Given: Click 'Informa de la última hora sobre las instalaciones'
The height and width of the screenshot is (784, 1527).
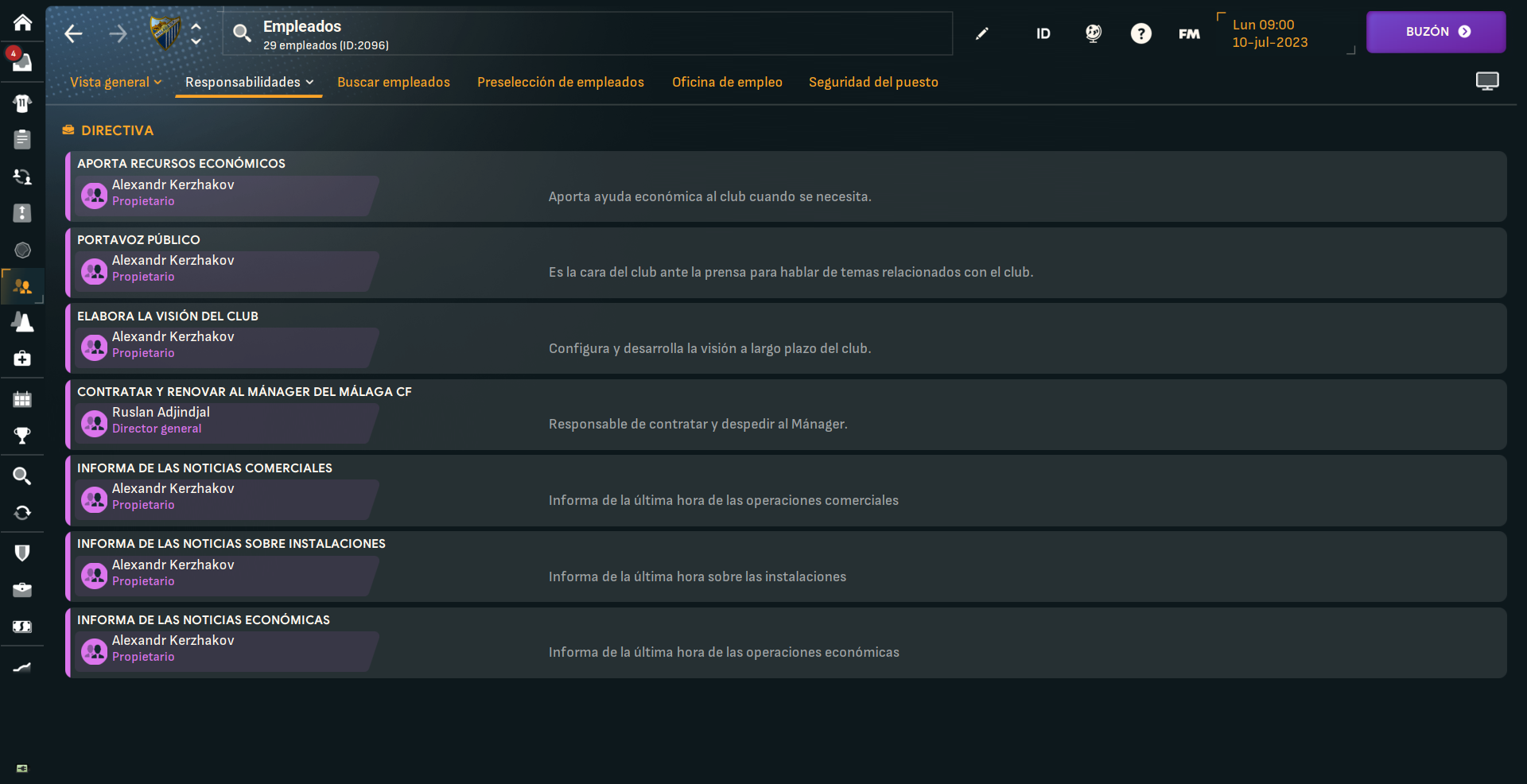Looking at the screenshot, I should point(697,576).
